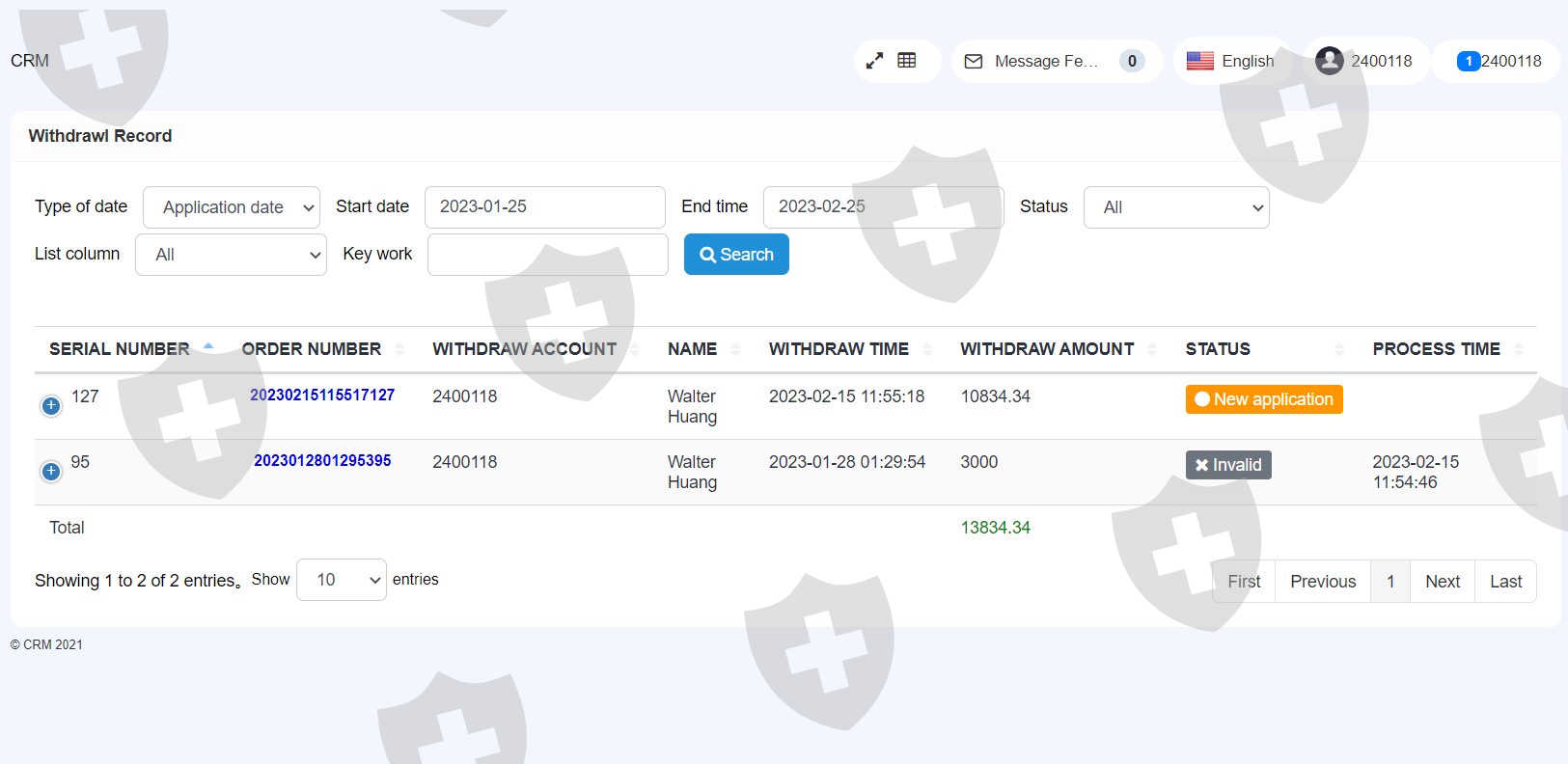Open the user avatar icon

coord(1330,61)
